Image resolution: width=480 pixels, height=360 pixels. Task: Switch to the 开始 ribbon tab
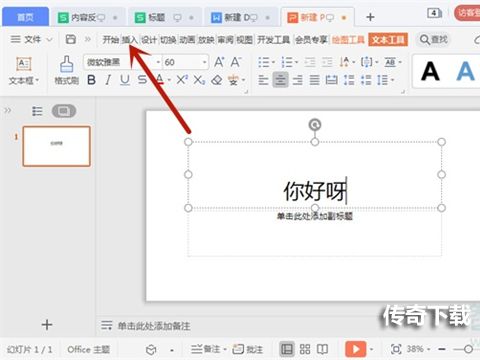tap(111, 40)
